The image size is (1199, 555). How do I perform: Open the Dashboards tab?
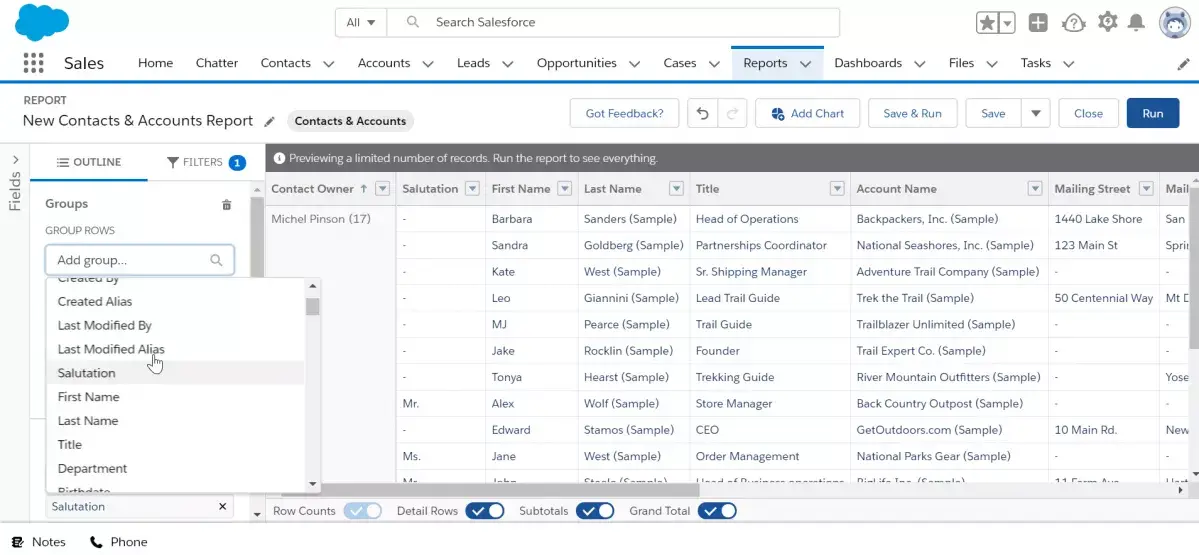[868, 63]
